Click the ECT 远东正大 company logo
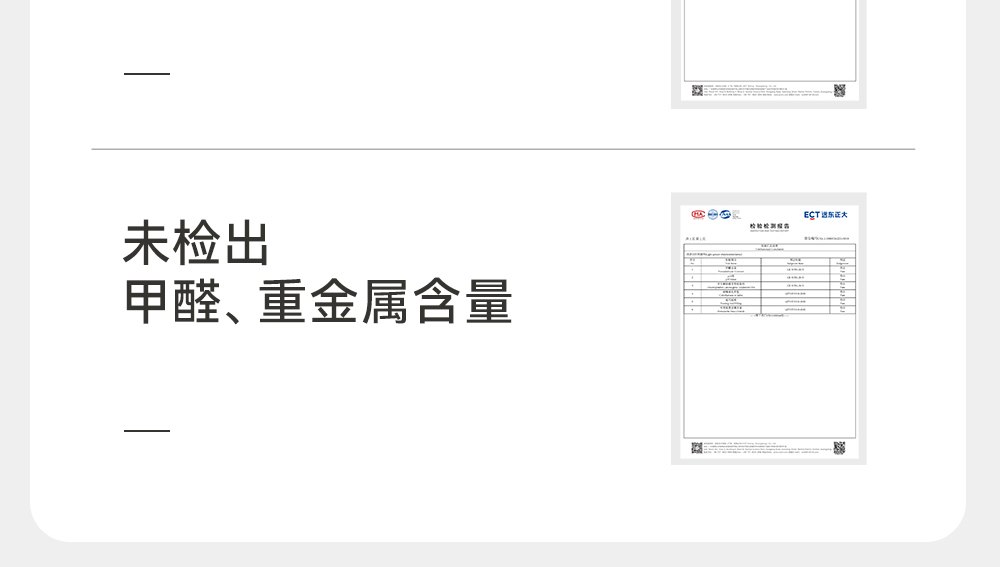The image size is (1000, 567). tap(825, 214)
